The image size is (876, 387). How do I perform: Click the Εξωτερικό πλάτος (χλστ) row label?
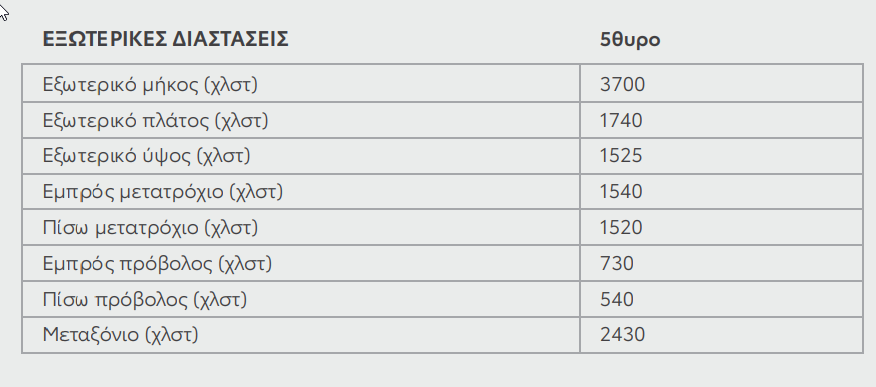pyautogui.click(x=155, y=121)
